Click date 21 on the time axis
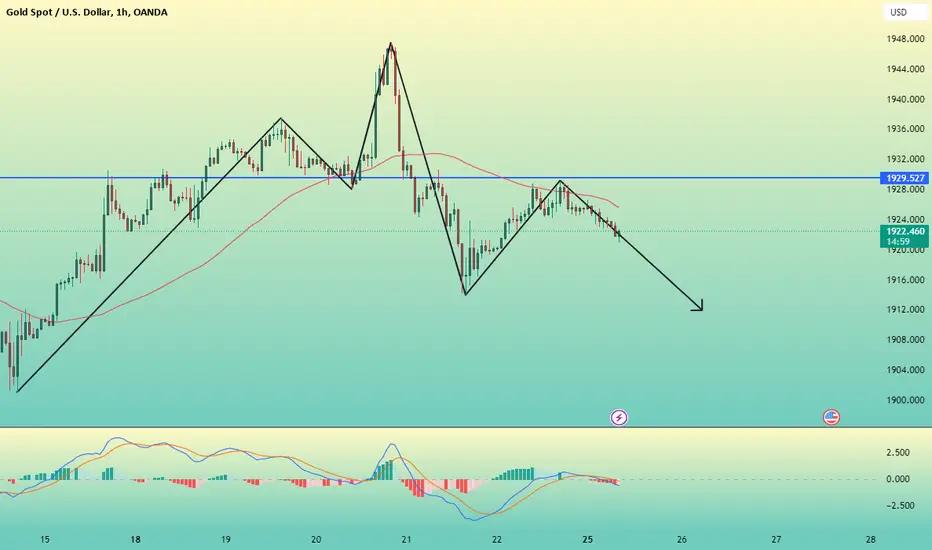This screenshot has height=550, width=932. pyautogui.click(x=407, y=539)
